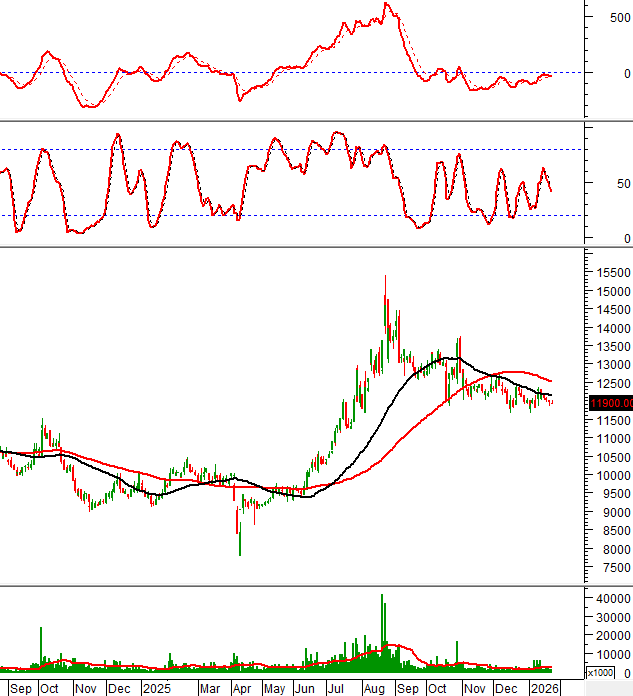Click the 500 label on the top indicator axis
Image resolution: width=633 pixels, height=696 pixels.
[606, 17]
